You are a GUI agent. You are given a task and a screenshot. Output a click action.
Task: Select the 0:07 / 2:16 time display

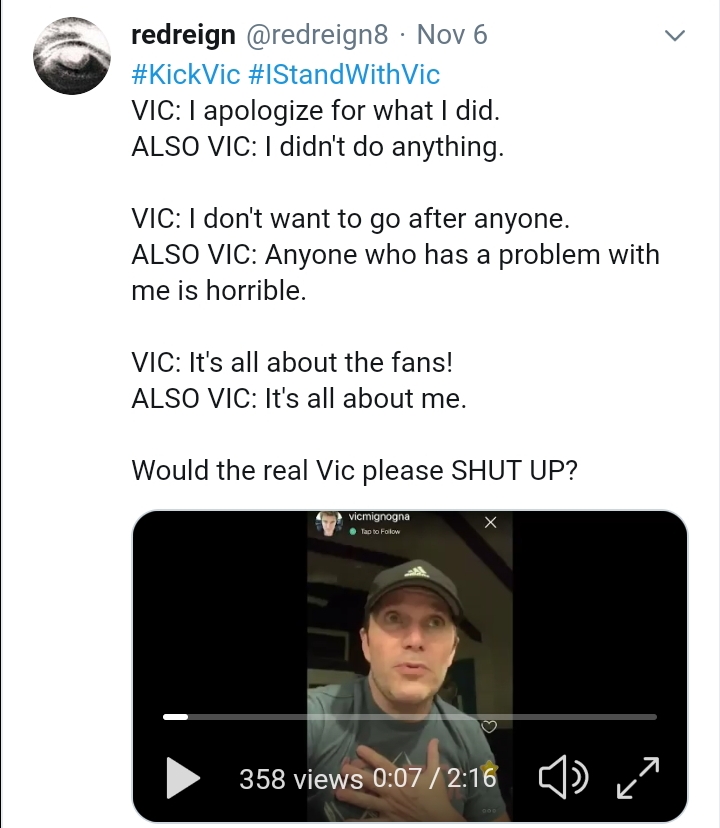click(435, 778)
